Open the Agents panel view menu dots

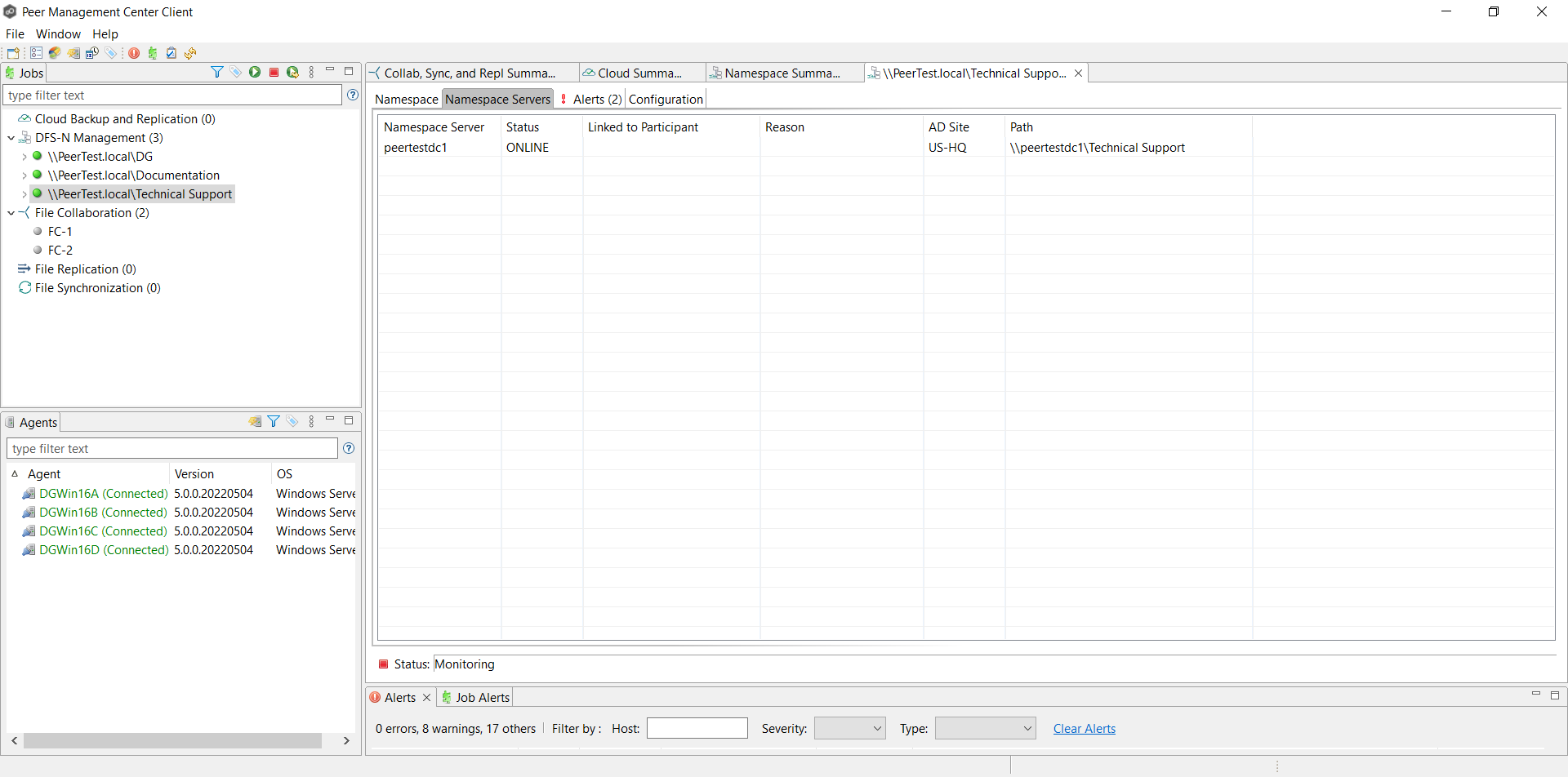(x=311, y=422)
